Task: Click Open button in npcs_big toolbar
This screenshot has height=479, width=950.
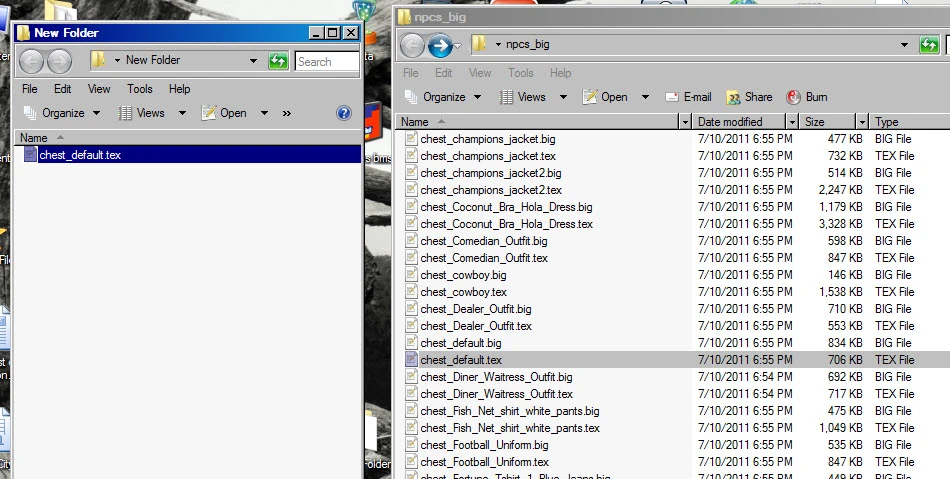Action: [605, 97]
